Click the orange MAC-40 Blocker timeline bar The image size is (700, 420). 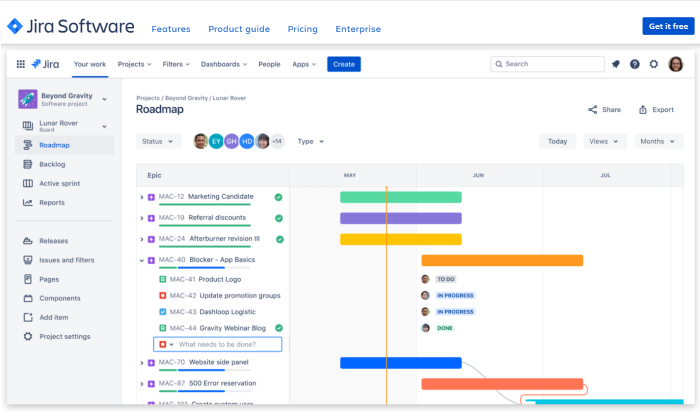(x=502, y=260)
